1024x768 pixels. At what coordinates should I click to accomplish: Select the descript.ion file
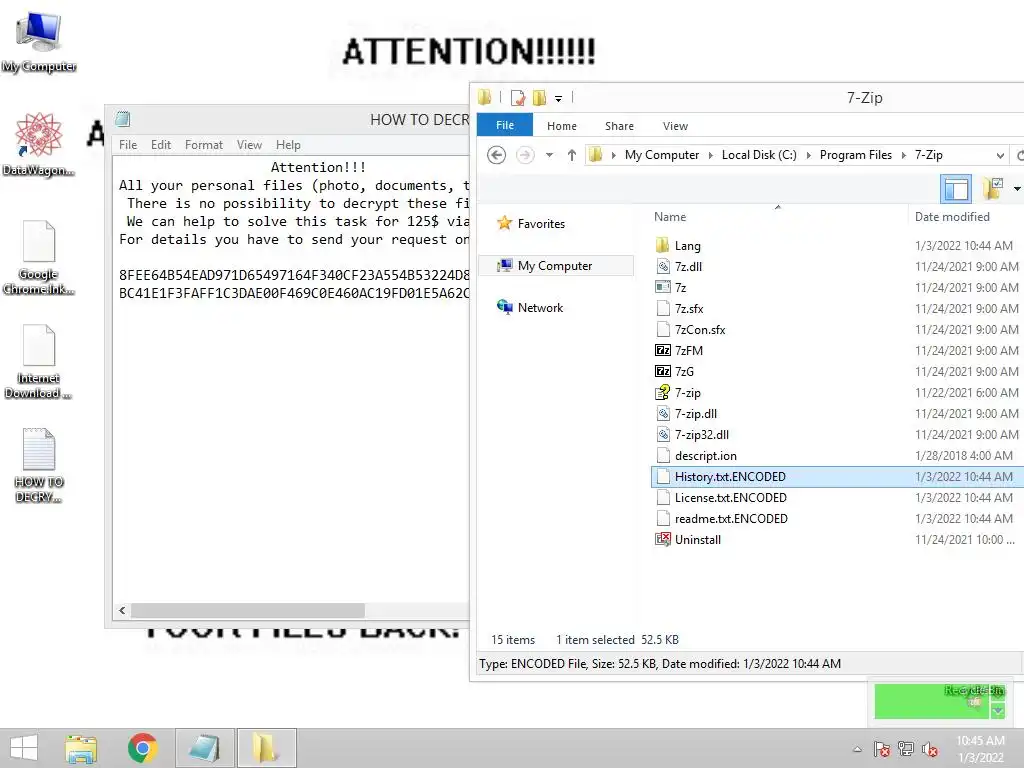[837, 456]
